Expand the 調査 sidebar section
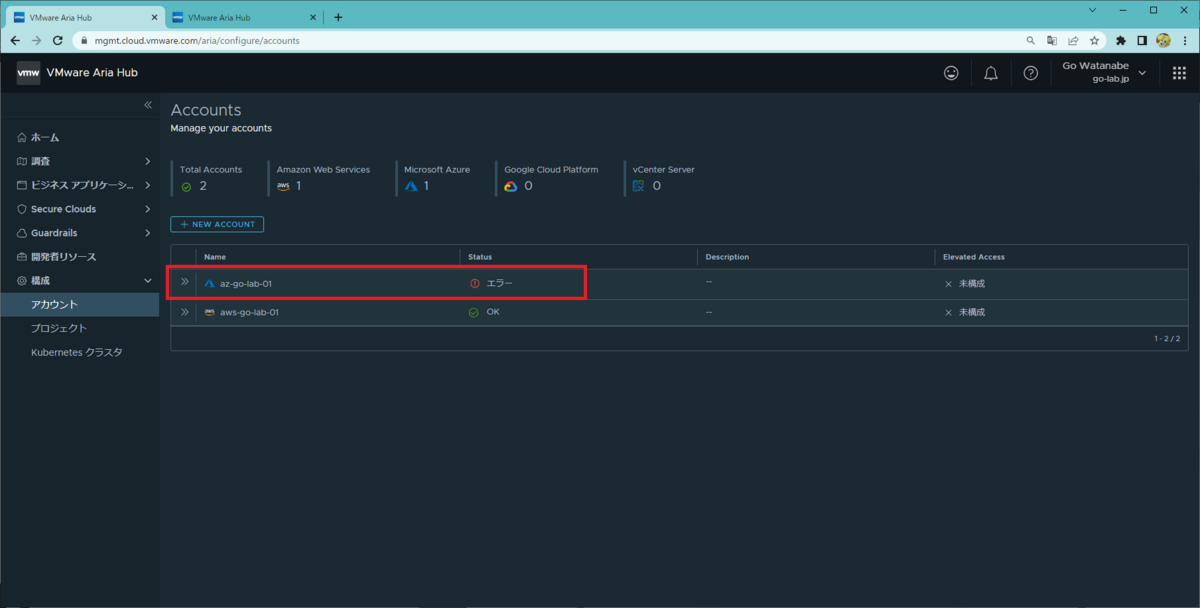Image resolution: width=1200 pixels, height=608 pixels. 147,161
